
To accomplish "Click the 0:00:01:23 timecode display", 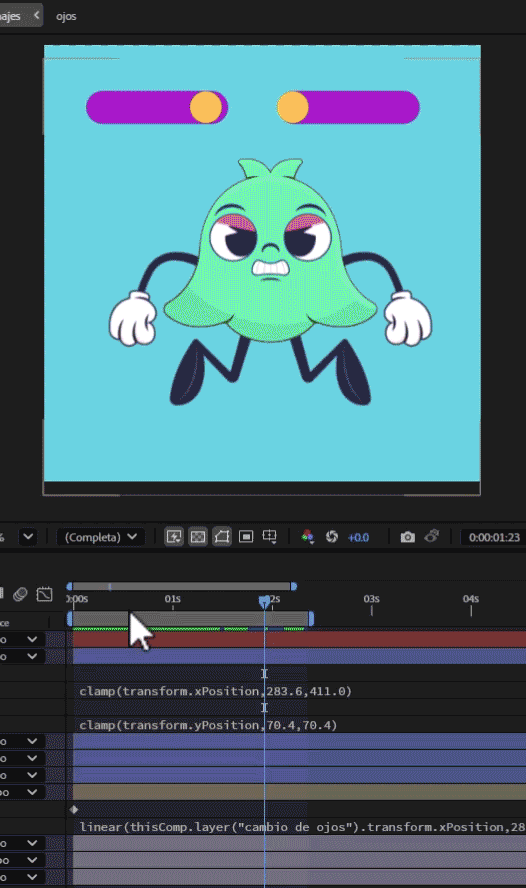I will coord(494,537).
